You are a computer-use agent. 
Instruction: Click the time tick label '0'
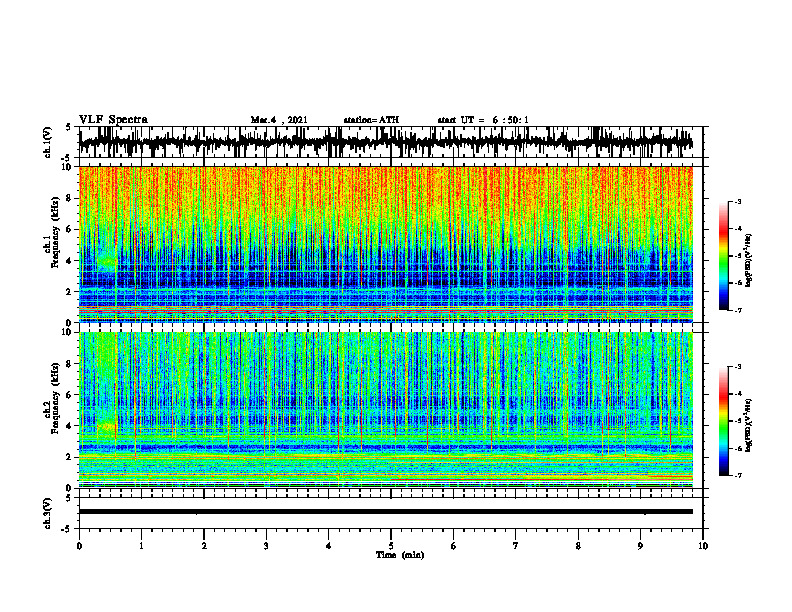[x=79, y=546]
